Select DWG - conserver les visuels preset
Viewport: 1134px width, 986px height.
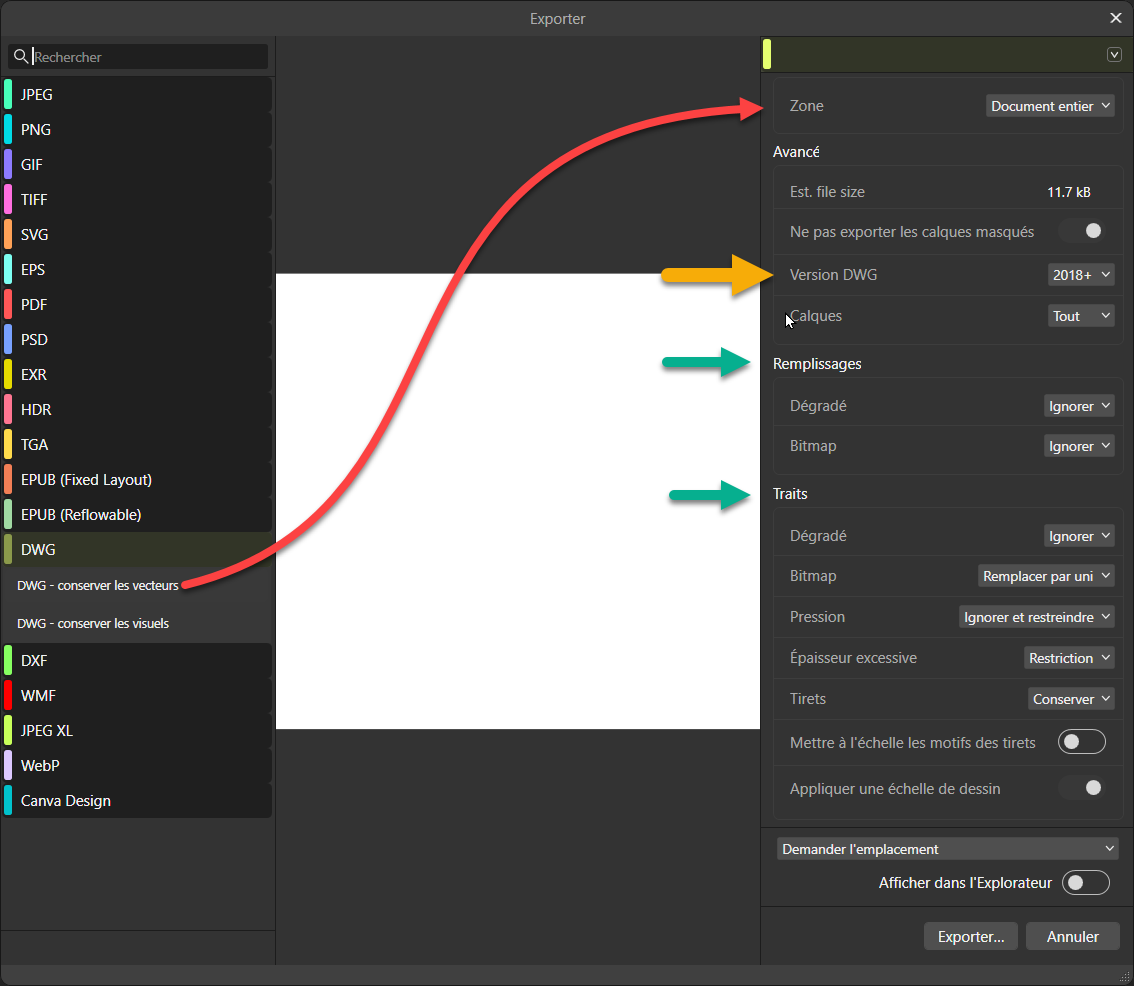[93, 624]
